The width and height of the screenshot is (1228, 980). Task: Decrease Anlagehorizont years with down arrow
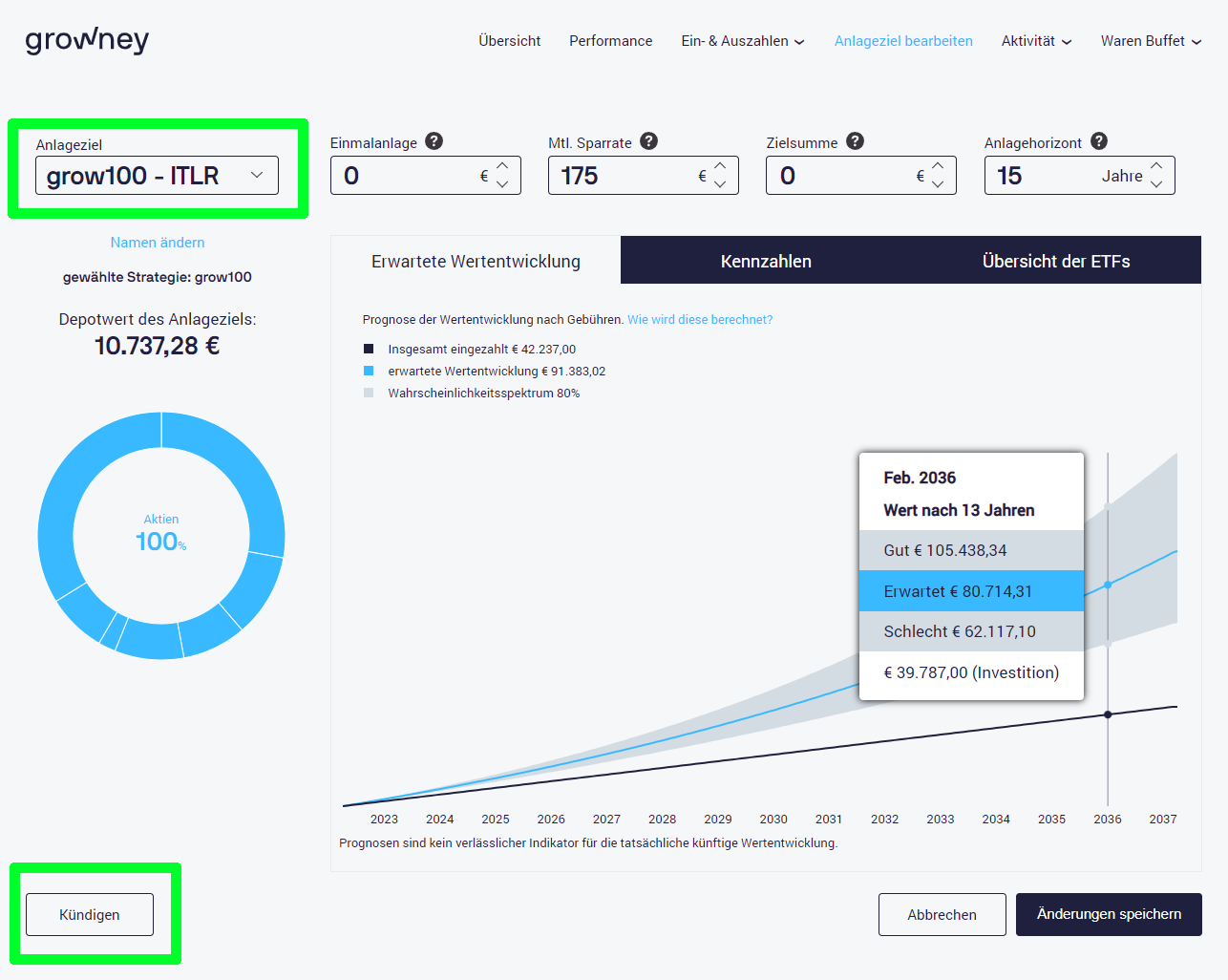(1156, 184)
